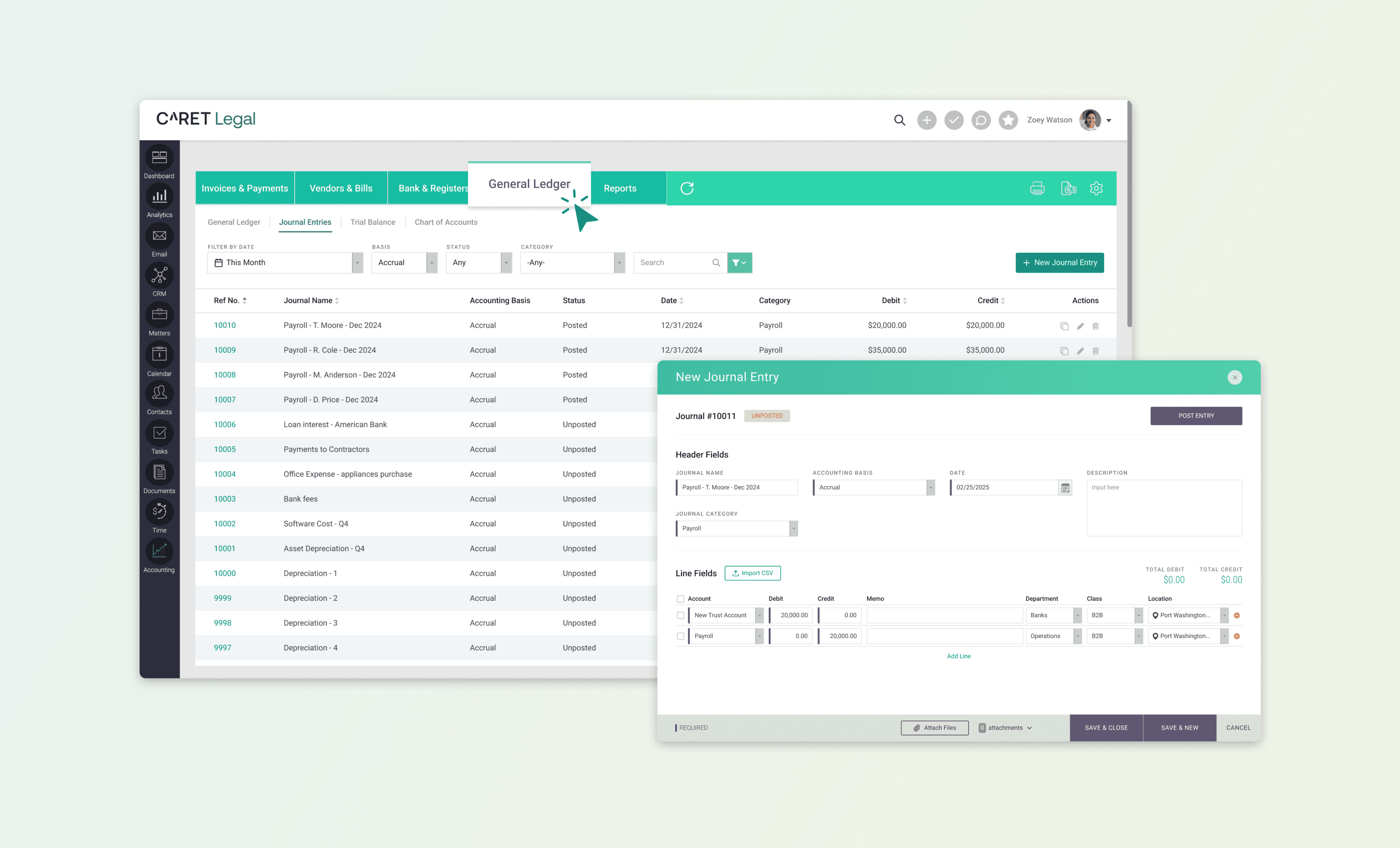Open the Matters briefcase icon
This screenshot has height=848, width=1400.
coord(159,315)
